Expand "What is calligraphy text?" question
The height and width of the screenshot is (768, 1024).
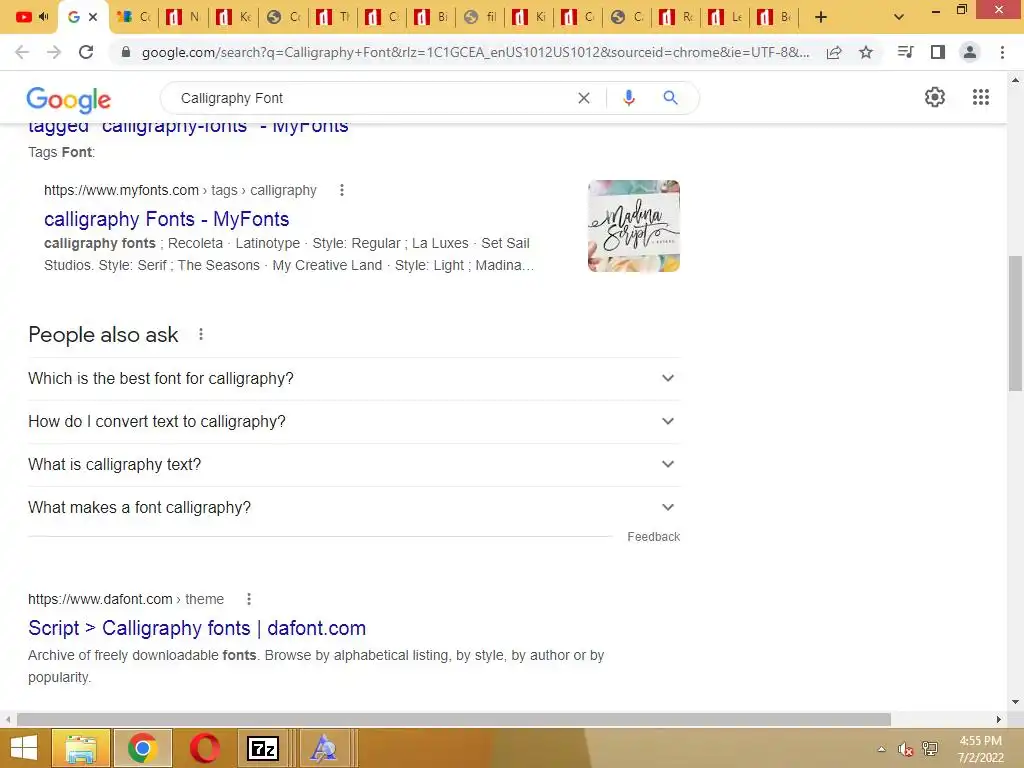click(x=354, y=464)
